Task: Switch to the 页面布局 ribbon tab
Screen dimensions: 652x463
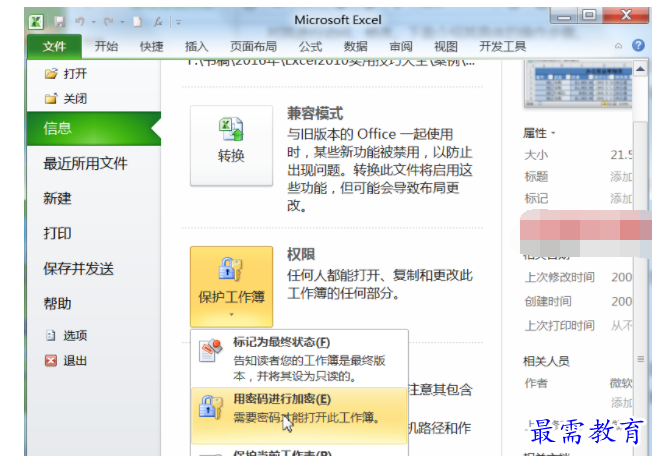Action: [x=253, y=46]
